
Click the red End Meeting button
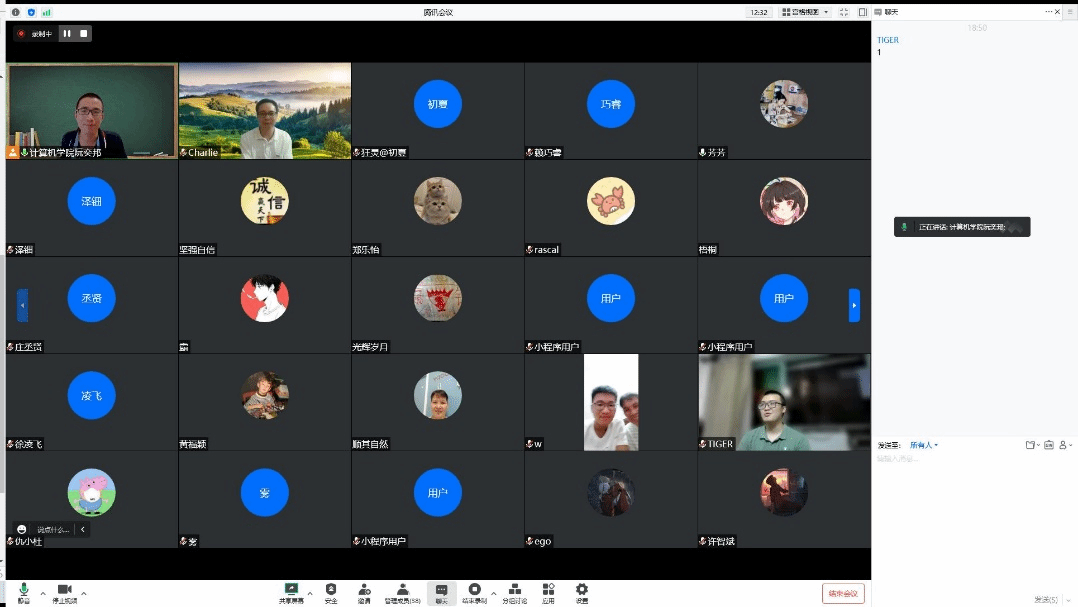point(843,593)
